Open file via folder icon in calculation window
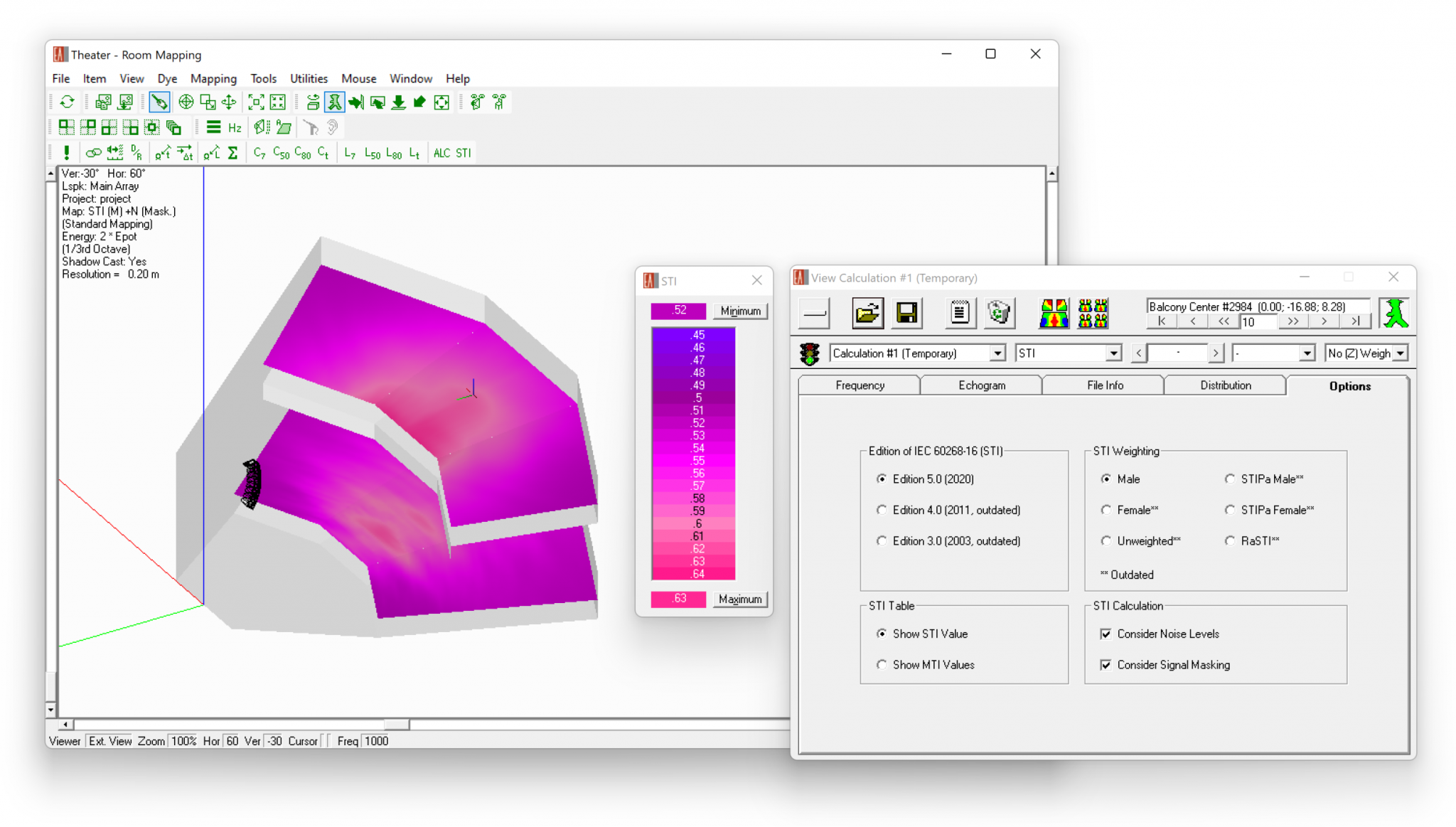This screenshot has height=827, width=1456. click(x=867, y=313)
